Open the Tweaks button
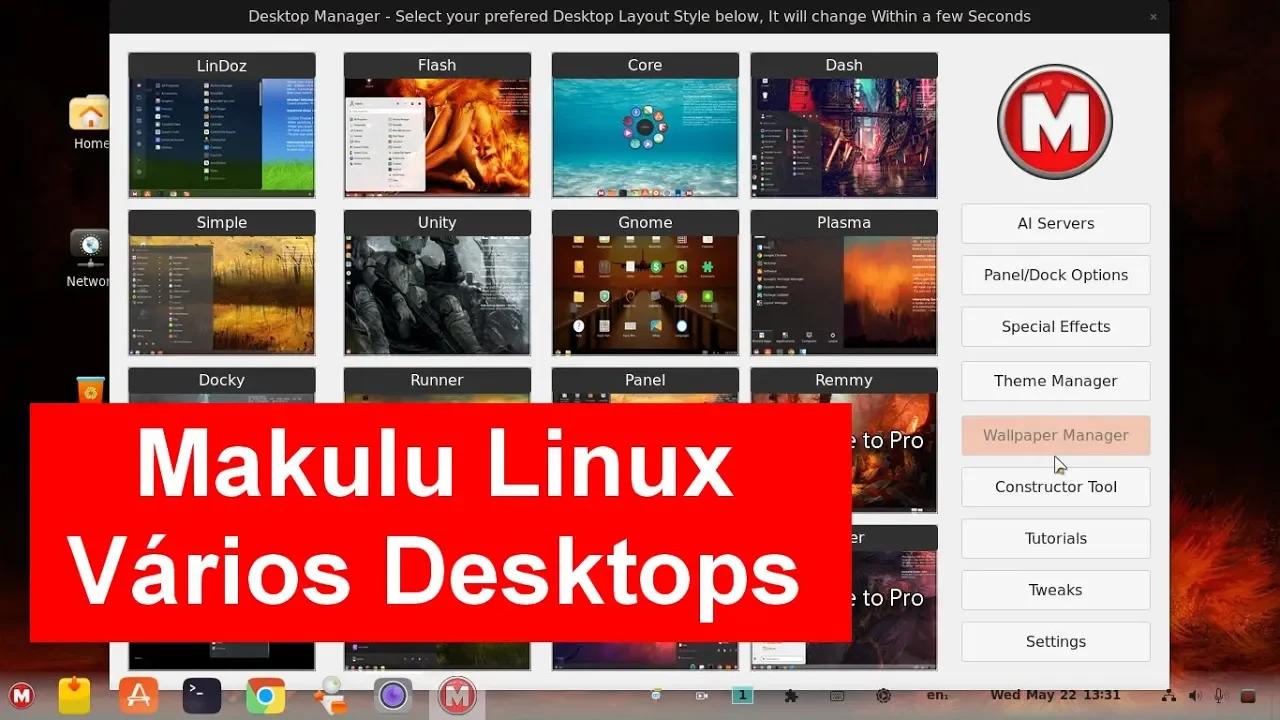The width and height of the screenshot is (1280, 720). point(1056,590)
